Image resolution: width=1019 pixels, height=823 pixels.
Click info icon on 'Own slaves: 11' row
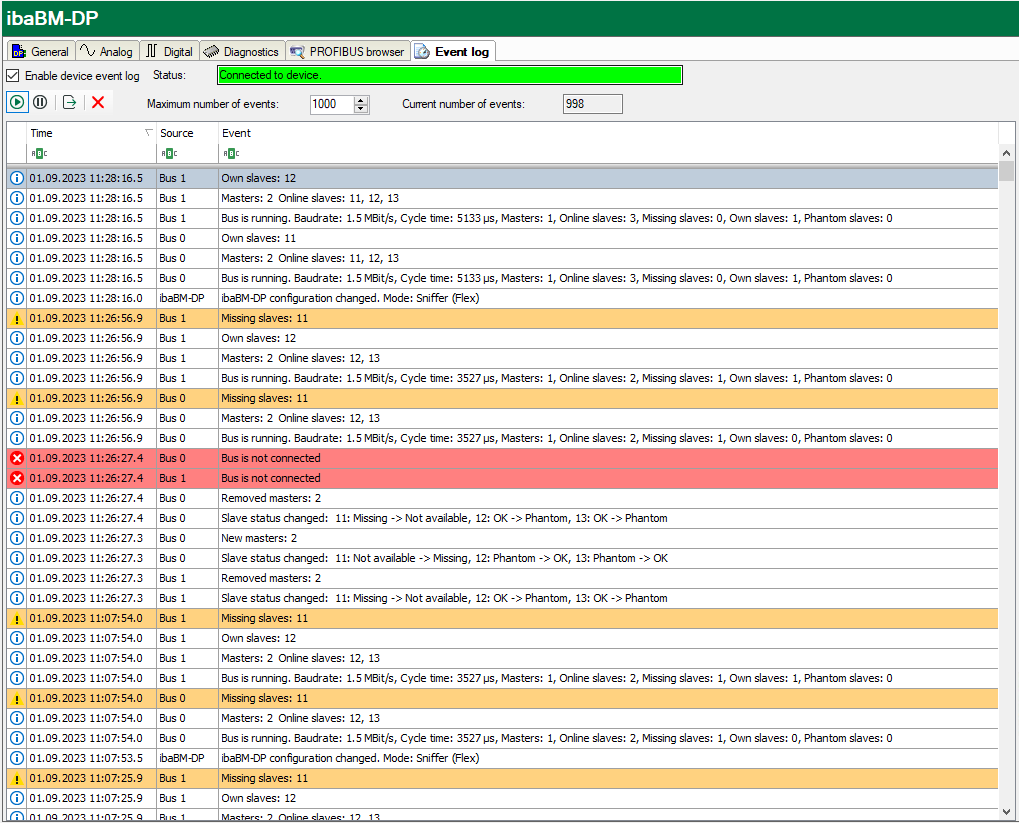(x=17, y=239)
